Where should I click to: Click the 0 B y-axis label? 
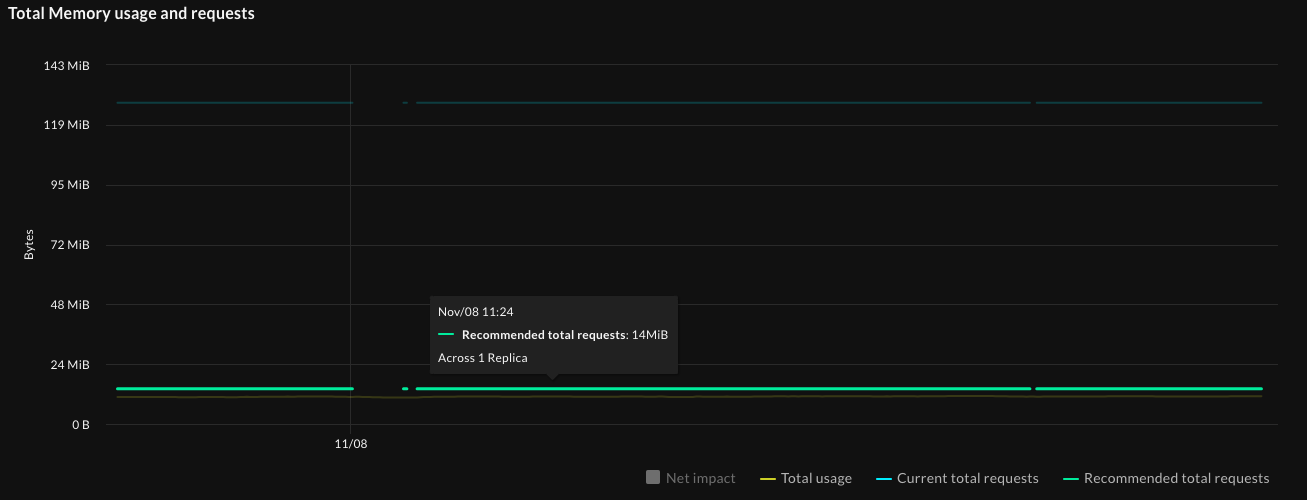coord(80,424)
